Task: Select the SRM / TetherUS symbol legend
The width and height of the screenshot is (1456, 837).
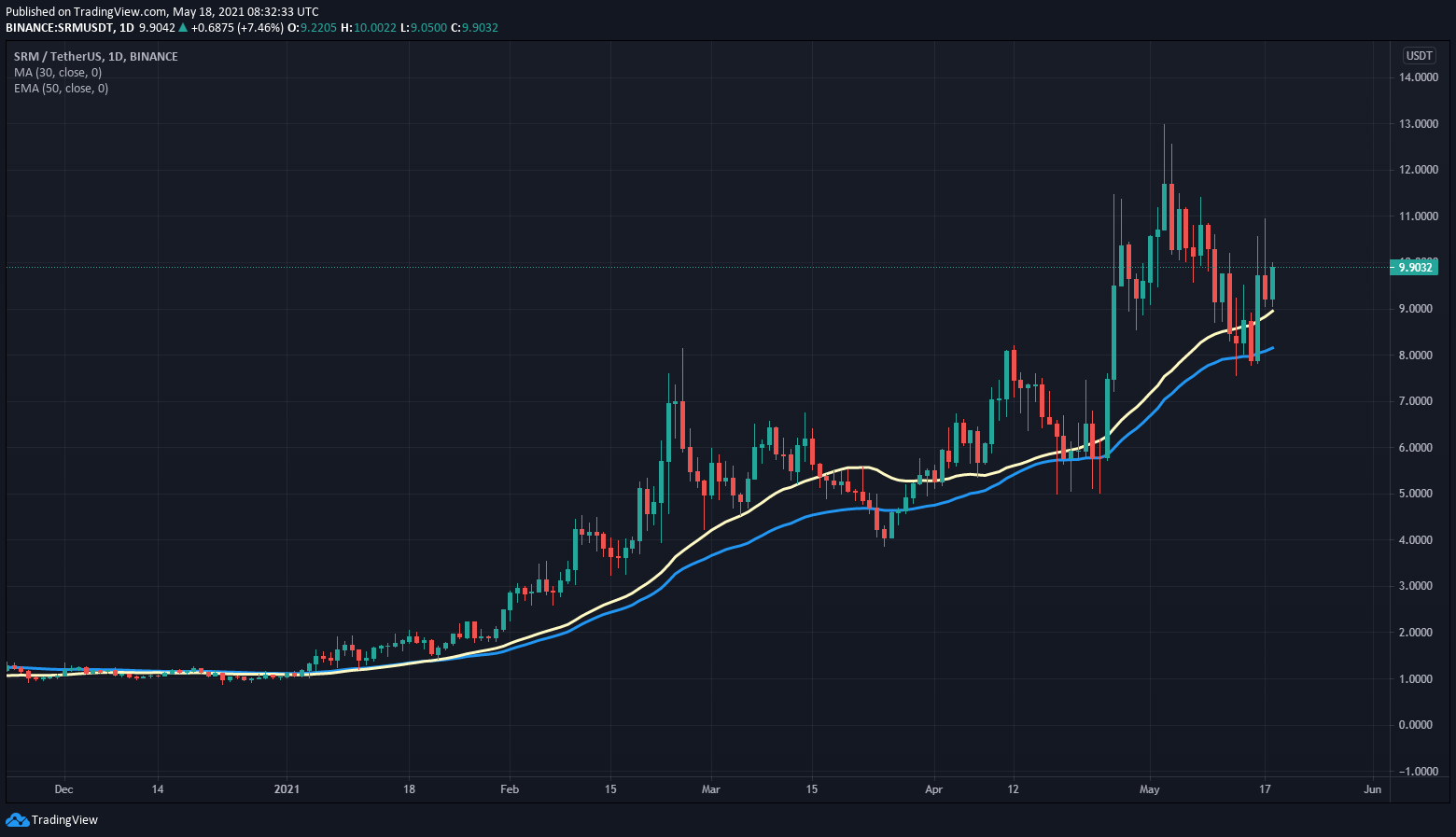Action: pyautogui.click(x=95, y=56)
